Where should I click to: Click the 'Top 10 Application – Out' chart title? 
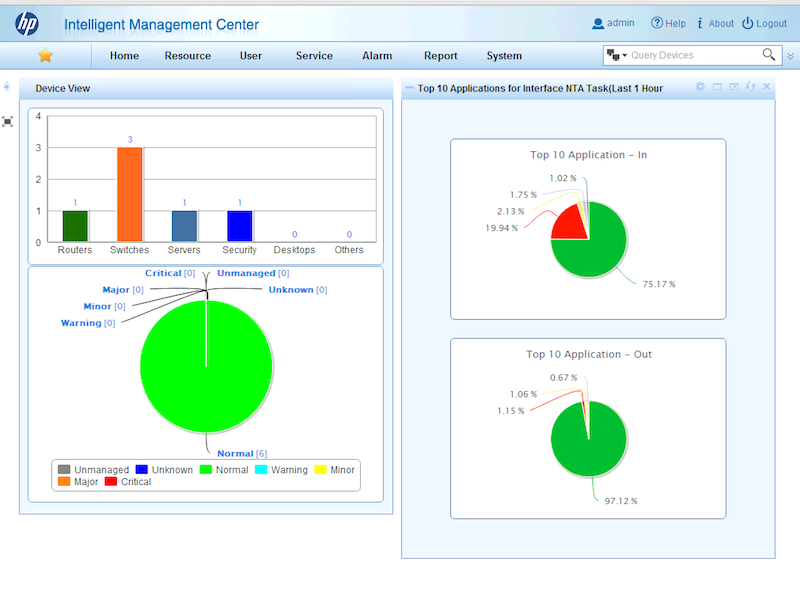[589, 354]
